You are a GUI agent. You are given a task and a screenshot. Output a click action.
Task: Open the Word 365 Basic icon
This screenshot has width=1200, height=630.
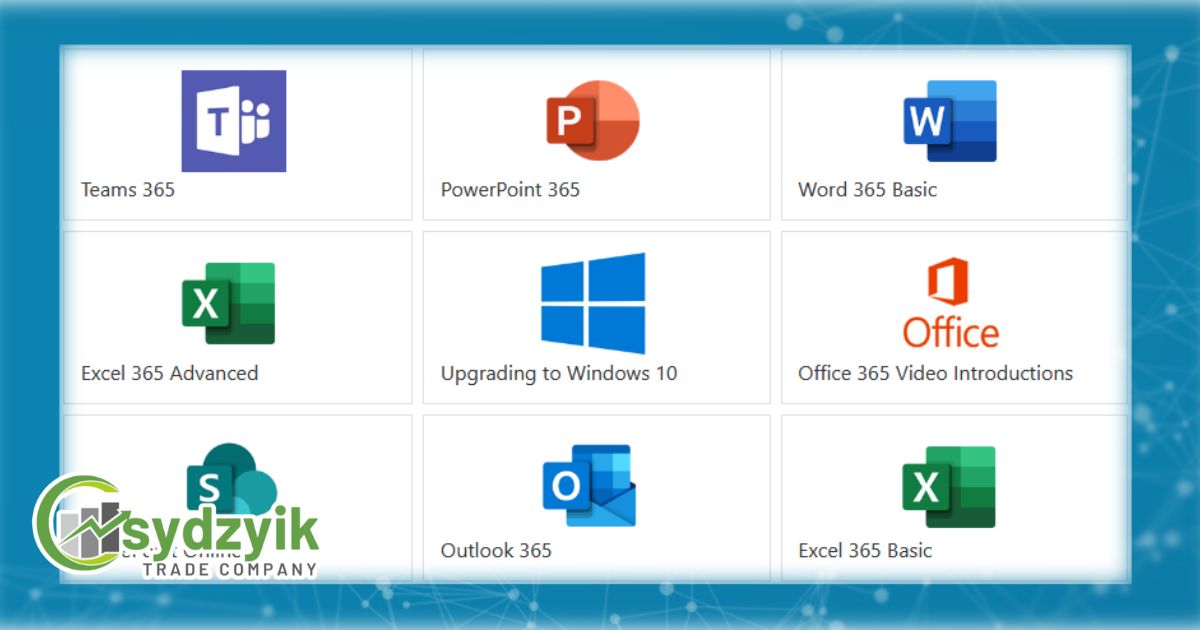pyautogui.click(x=950, y=119)
